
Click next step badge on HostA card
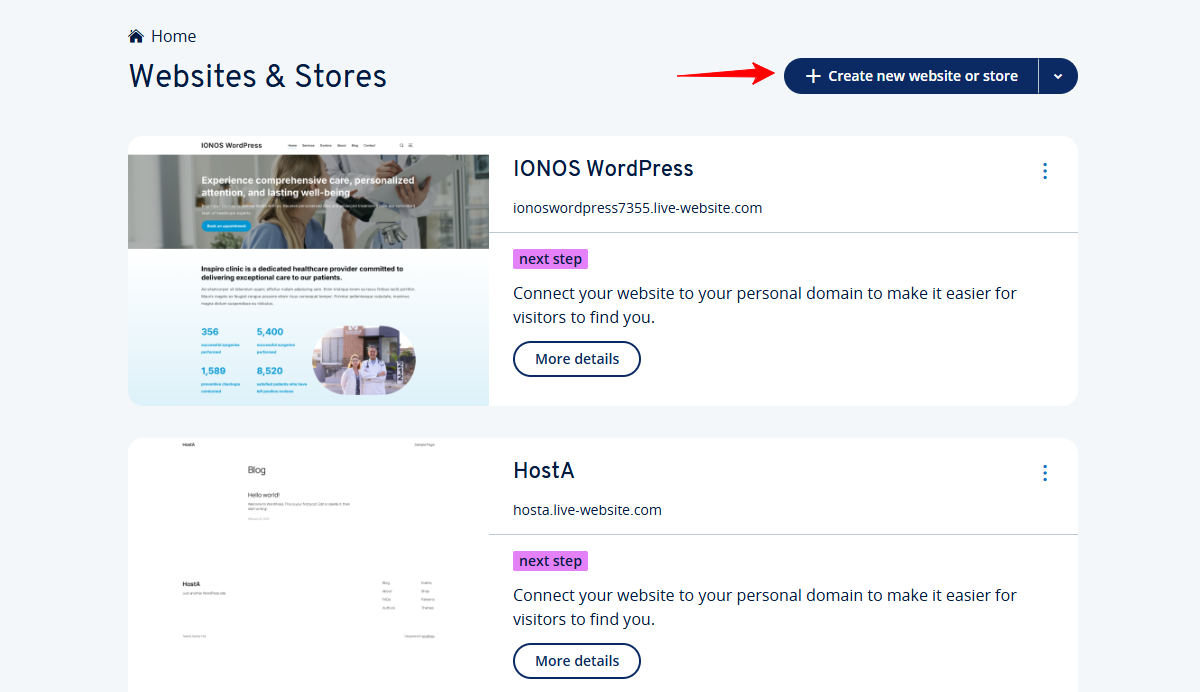pyautogui.click(x=550, y=561)
